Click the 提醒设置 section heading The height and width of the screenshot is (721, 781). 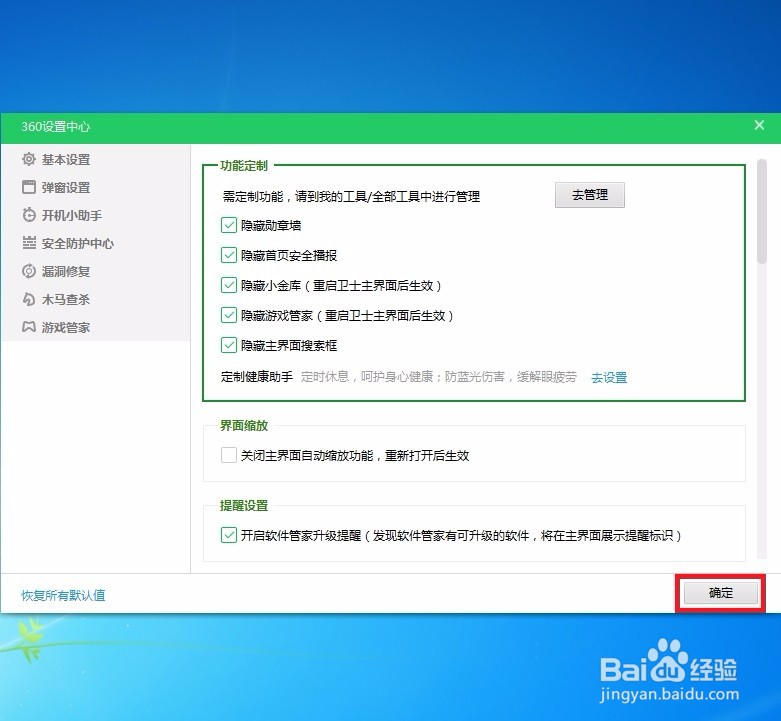pos(244,505)
